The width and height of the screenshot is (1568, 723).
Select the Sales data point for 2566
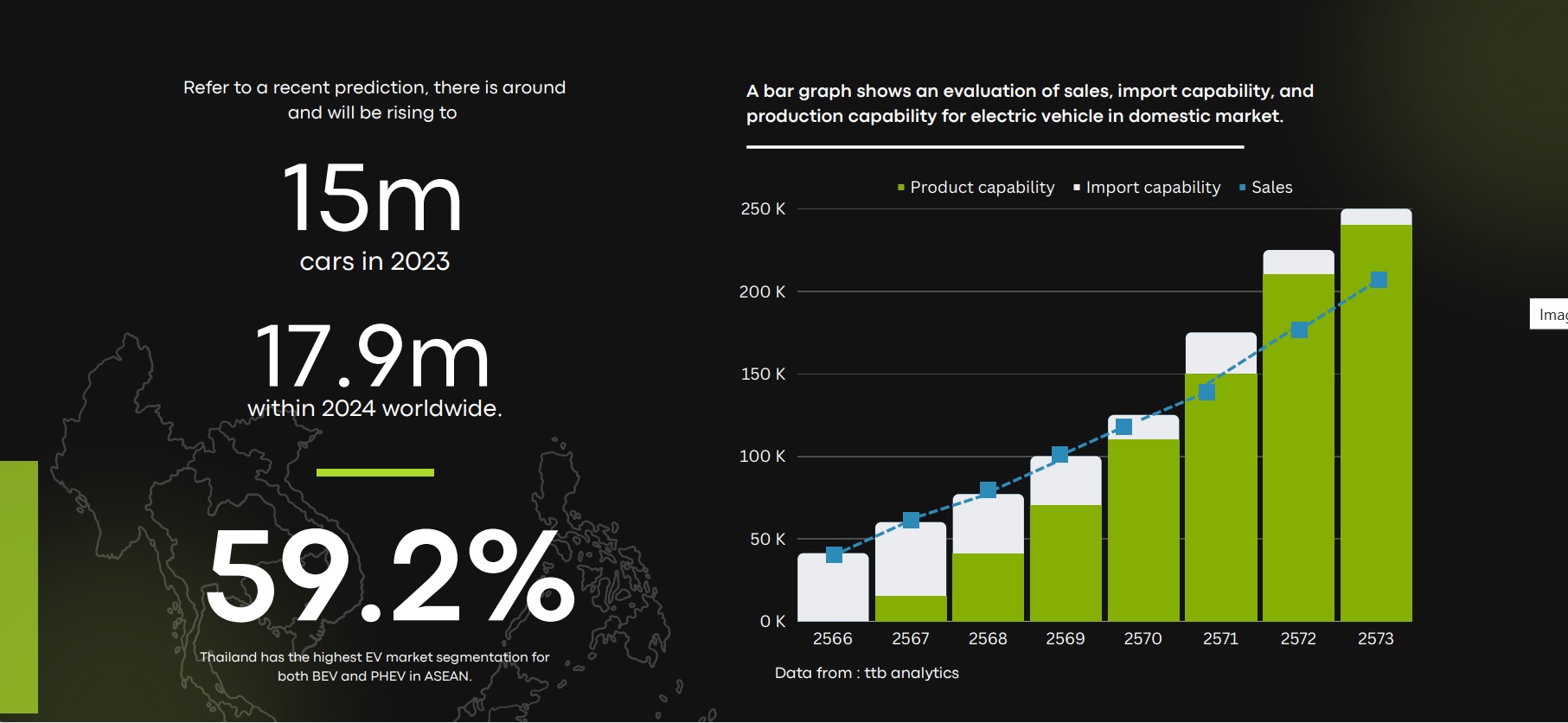(834, 554)
